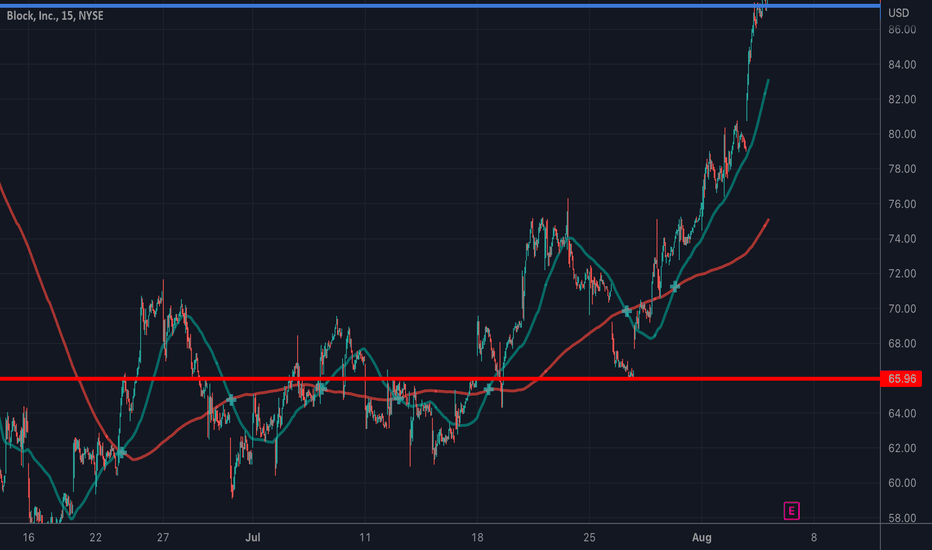This screenshot has height=550, width=932.
Task: Click the '8' date on time axis
Action: (x=814, y=538)
